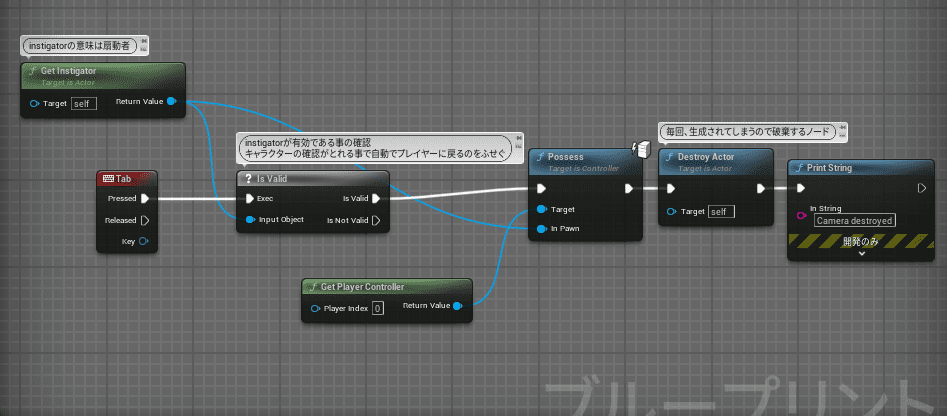
Task: Click Return Value pin of Get Player Controller
Action: 457,306
